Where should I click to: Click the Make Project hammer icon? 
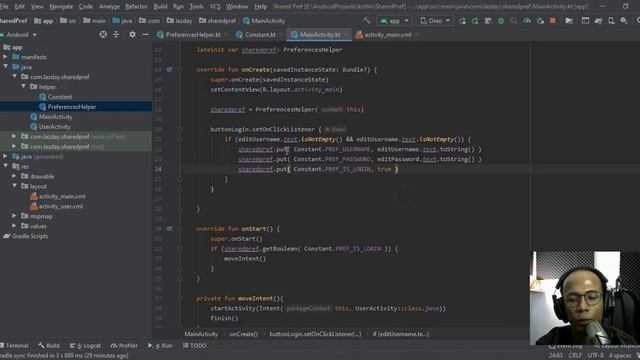pos(367,20)
